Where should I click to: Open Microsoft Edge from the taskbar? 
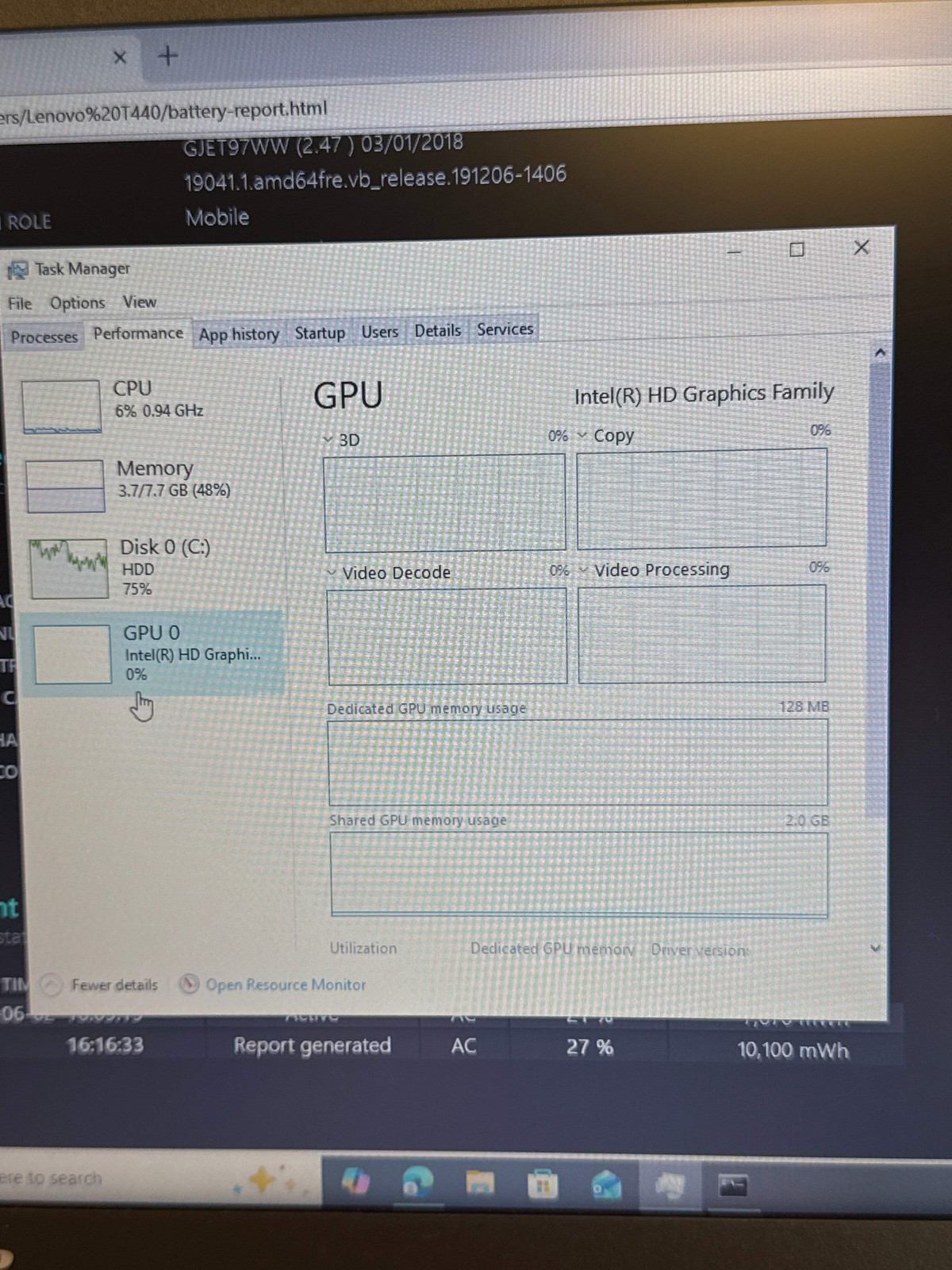coord(417,1183)
